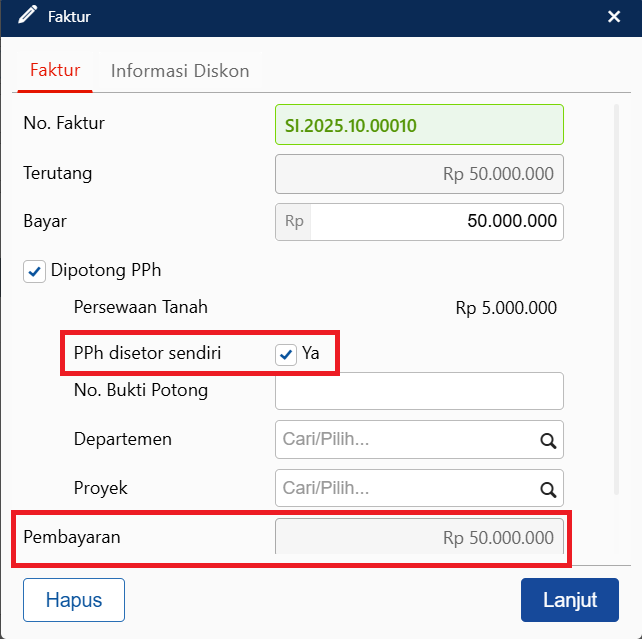Screen dimensions: 642x639
Task: Click the Rp currency prefix in Bayar
Action: click(294, 222)
